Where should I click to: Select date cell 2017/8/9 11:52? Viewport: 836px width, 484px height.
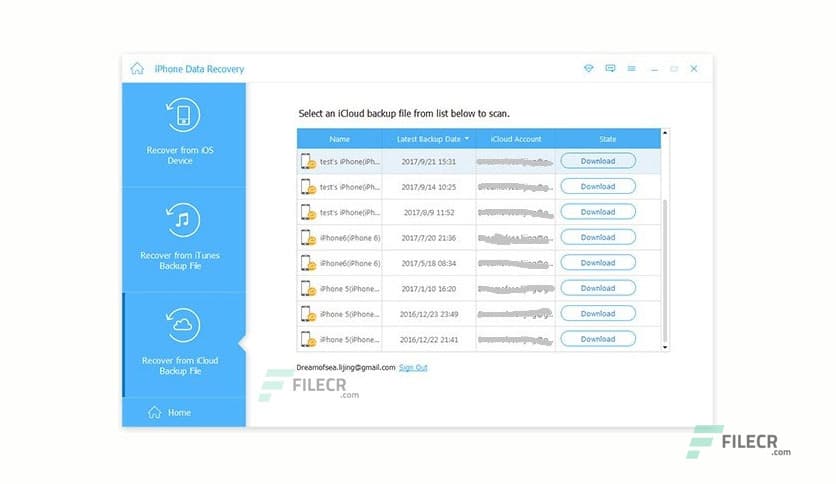pyautogui.click(x=429, y=212)
